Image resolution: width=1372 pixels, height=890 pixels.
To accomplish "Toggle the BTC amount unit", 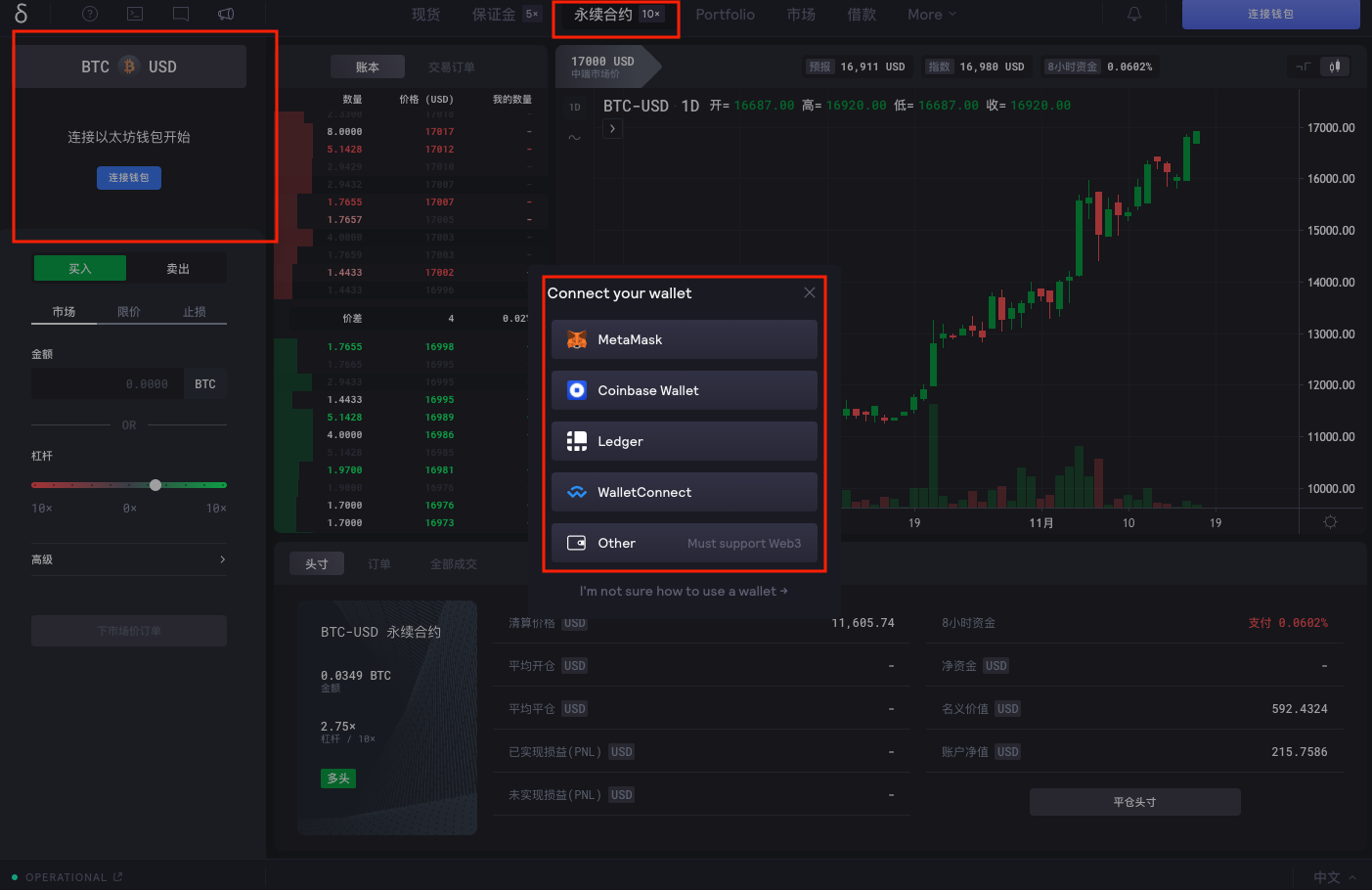I will pos(205,384).
